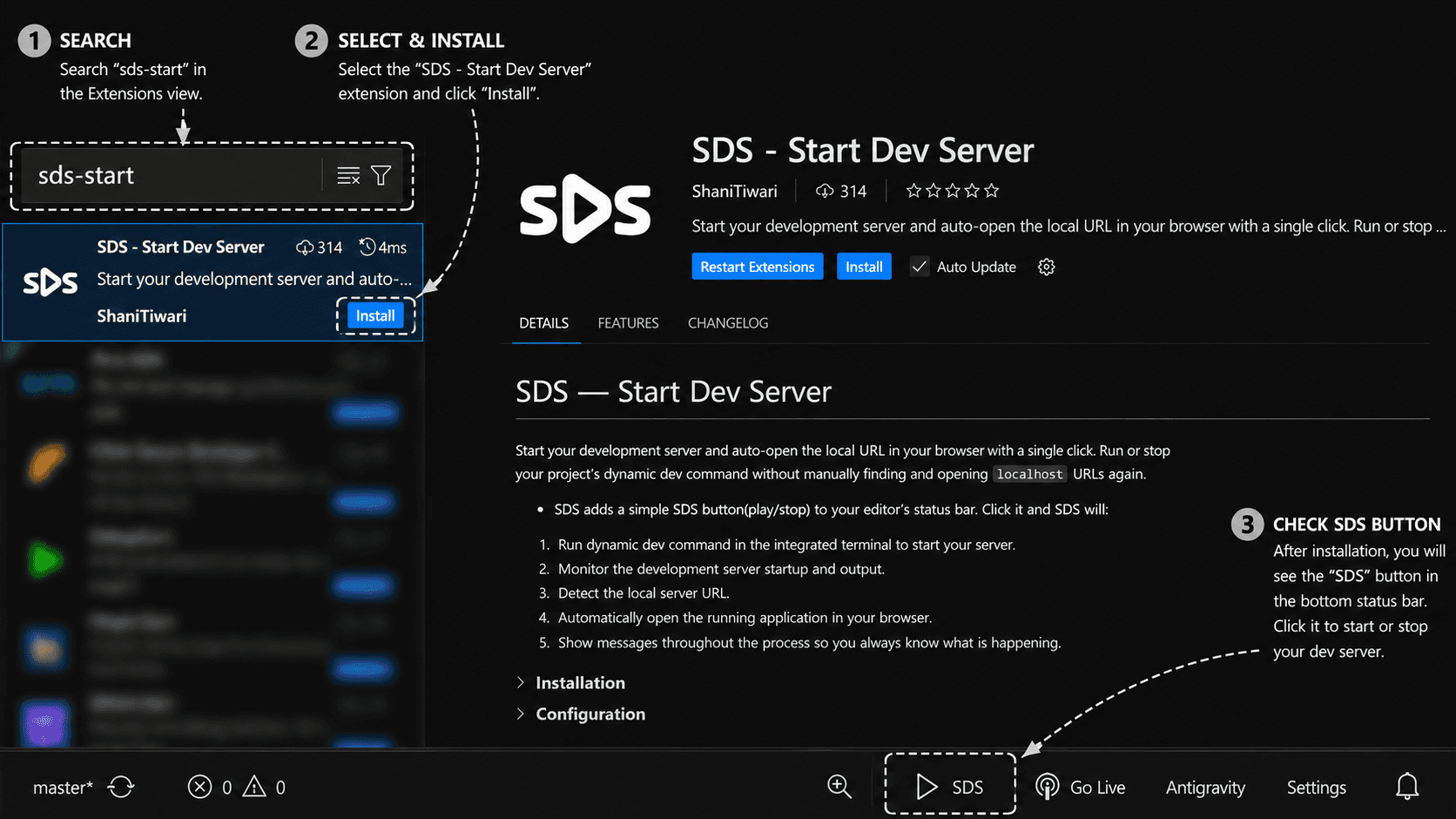1456x819 pixels.
Task: Click the 314 download count in the list item
Action: pos(319,247)
